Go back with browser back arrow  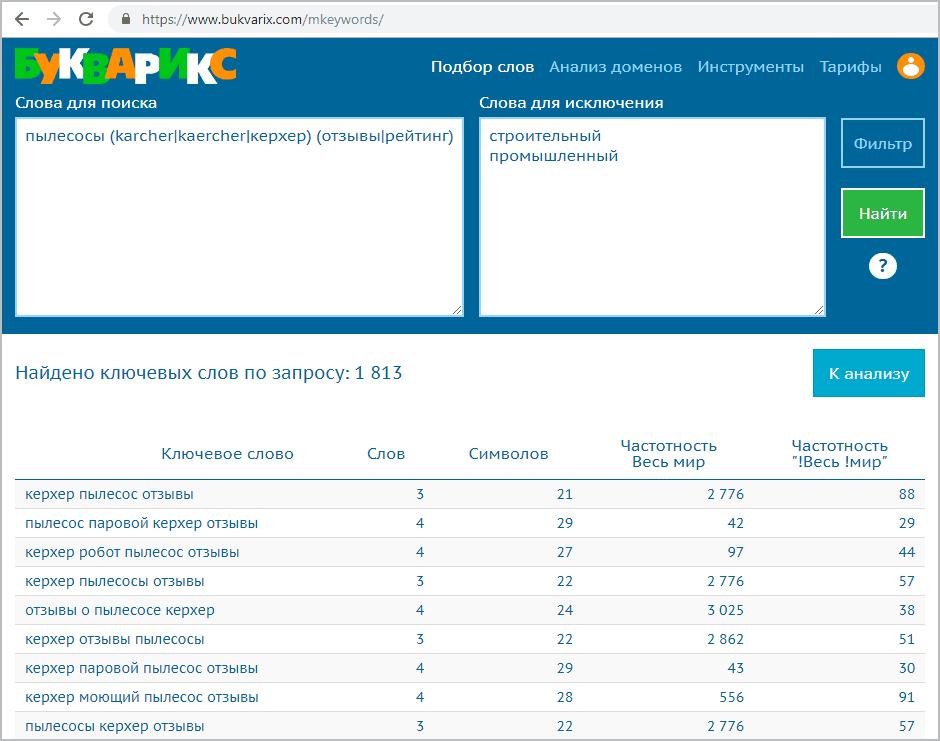pos(22,19)
